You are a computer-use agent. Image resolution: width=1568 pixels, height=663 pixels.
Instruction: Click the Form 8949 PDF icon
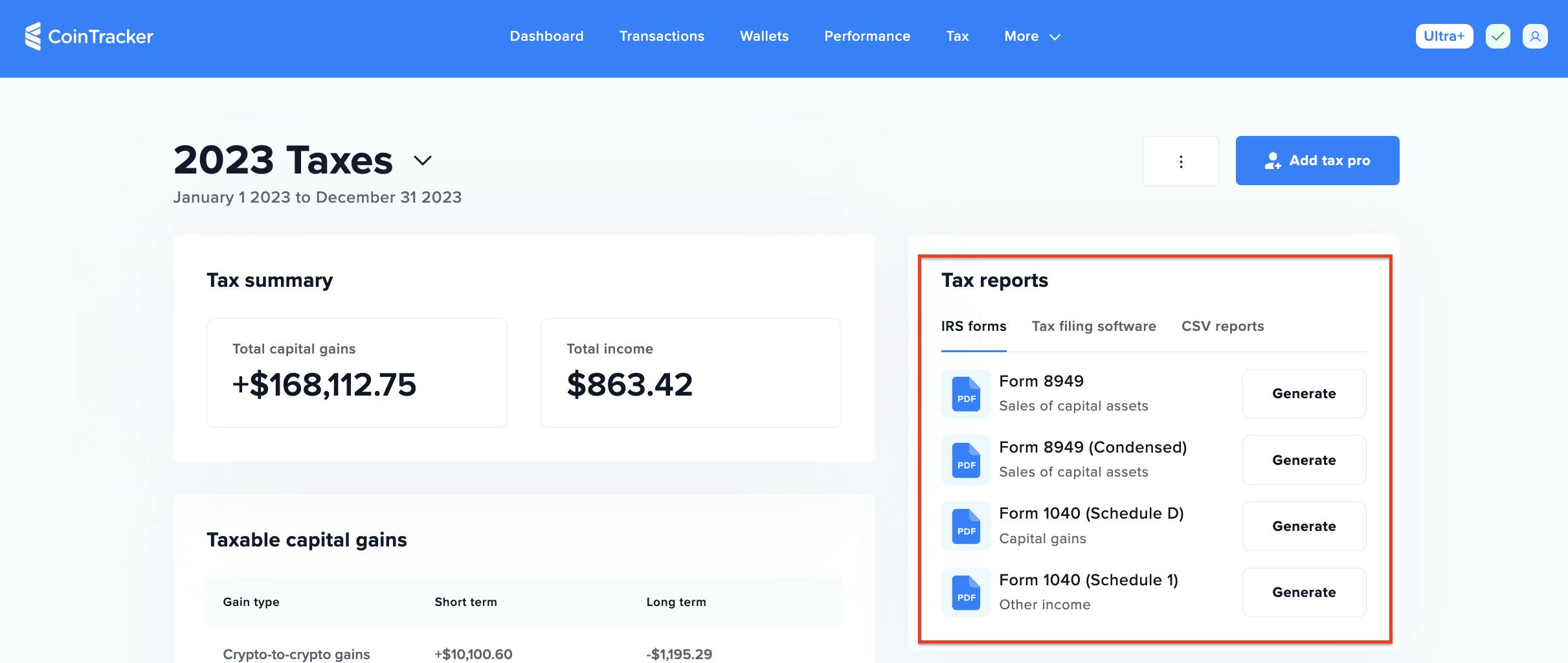click(966, 394)
